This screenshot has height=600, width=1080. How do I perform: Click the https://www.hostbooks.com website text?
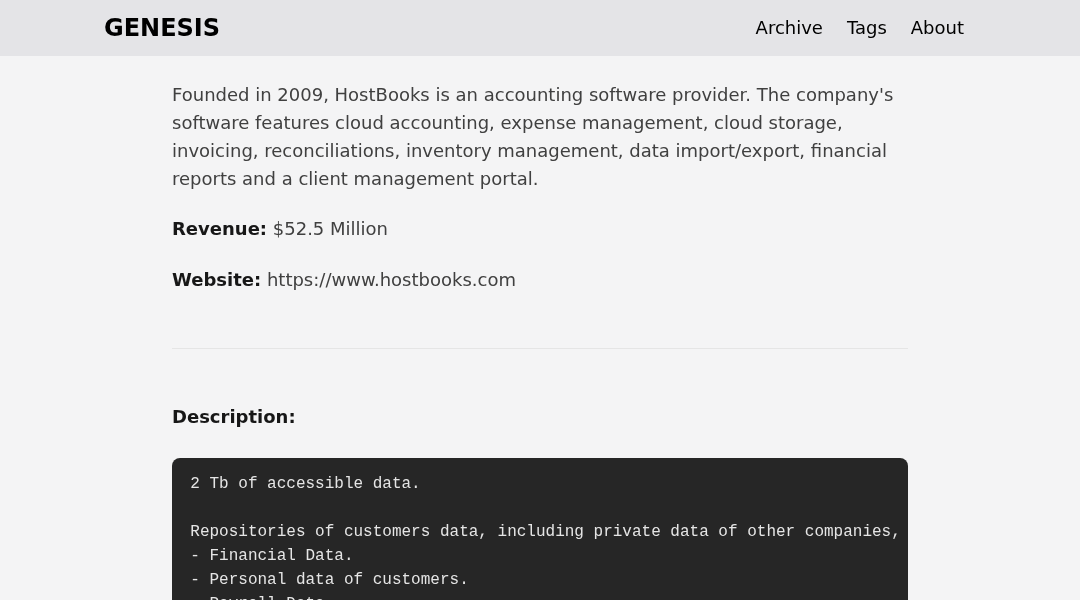click(391, 280)
